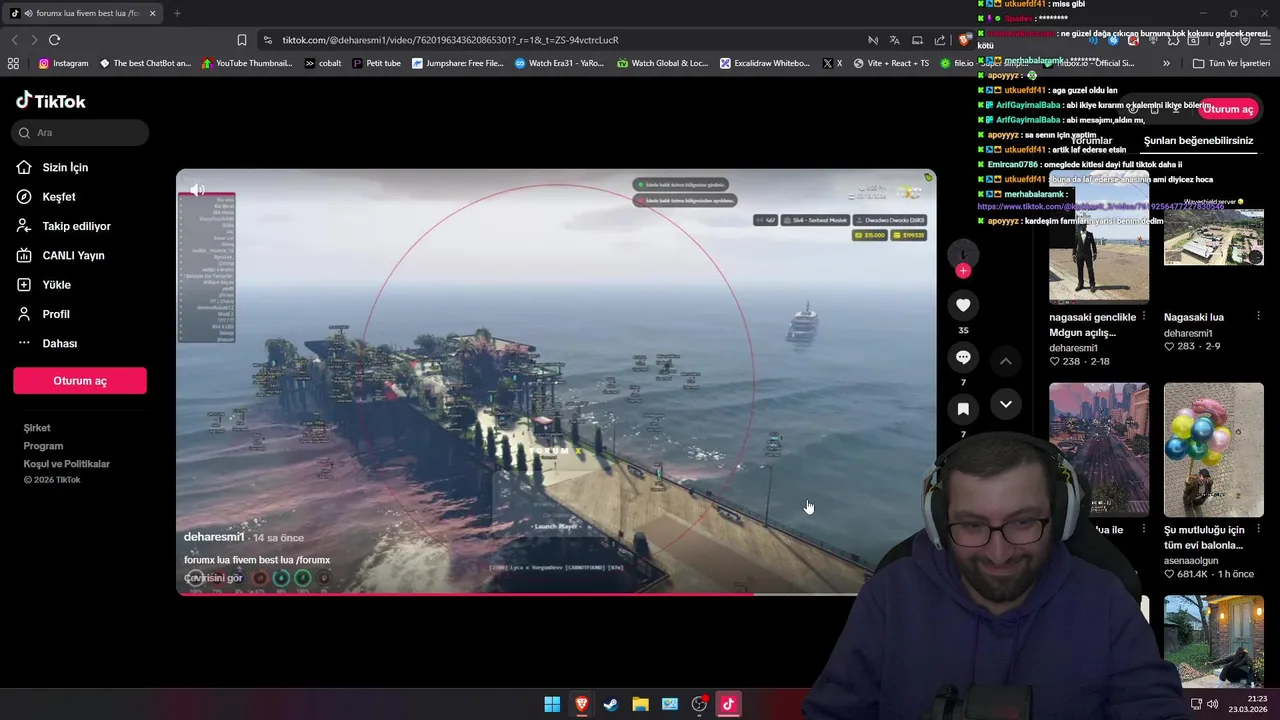The width and height of the screenshot is (1280, 720).
Task: Click the browser forward arrow
Action: pyautogui.click(x=34, y=40)
